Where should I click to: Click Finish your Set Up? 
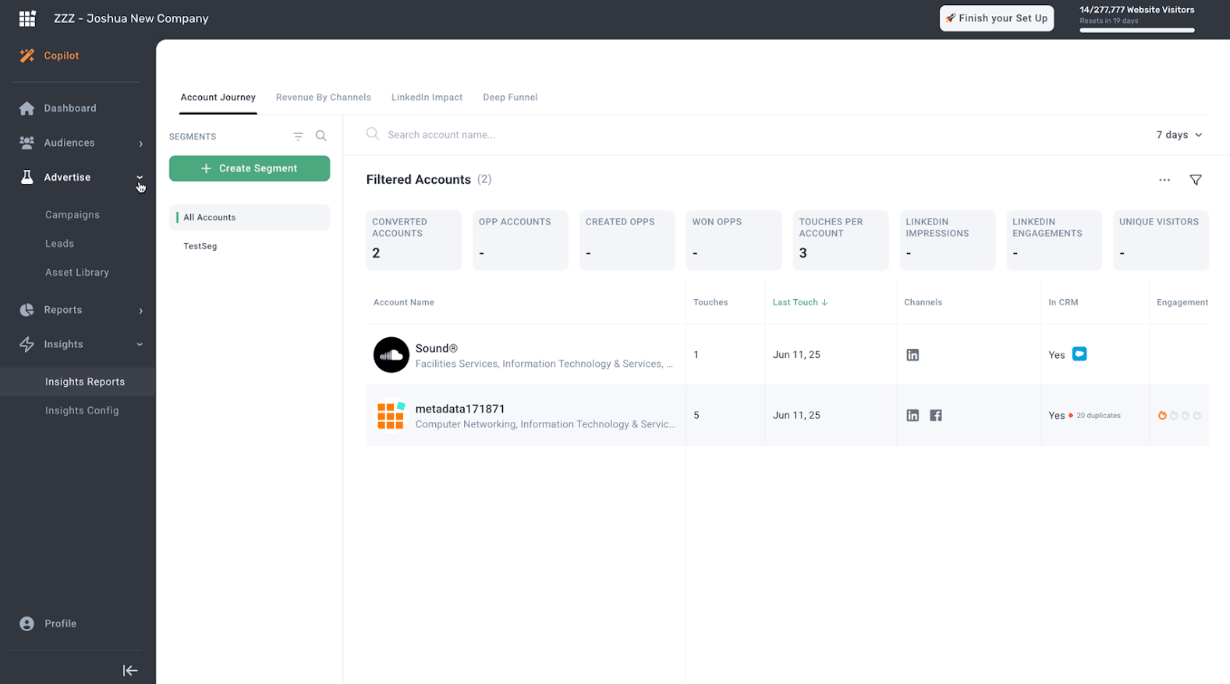pyautogui.click(x=996, y=18)
